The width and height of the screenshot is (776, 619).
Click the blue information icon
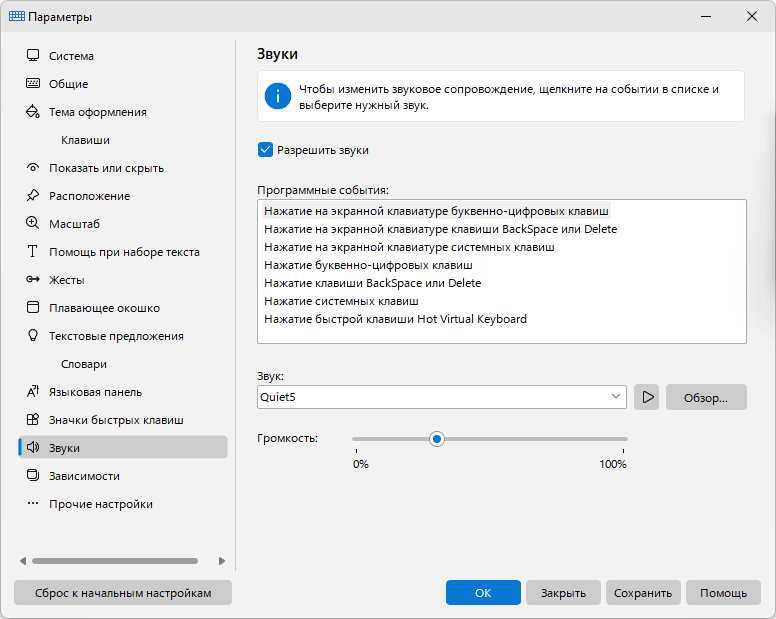[x=278, y=96]
